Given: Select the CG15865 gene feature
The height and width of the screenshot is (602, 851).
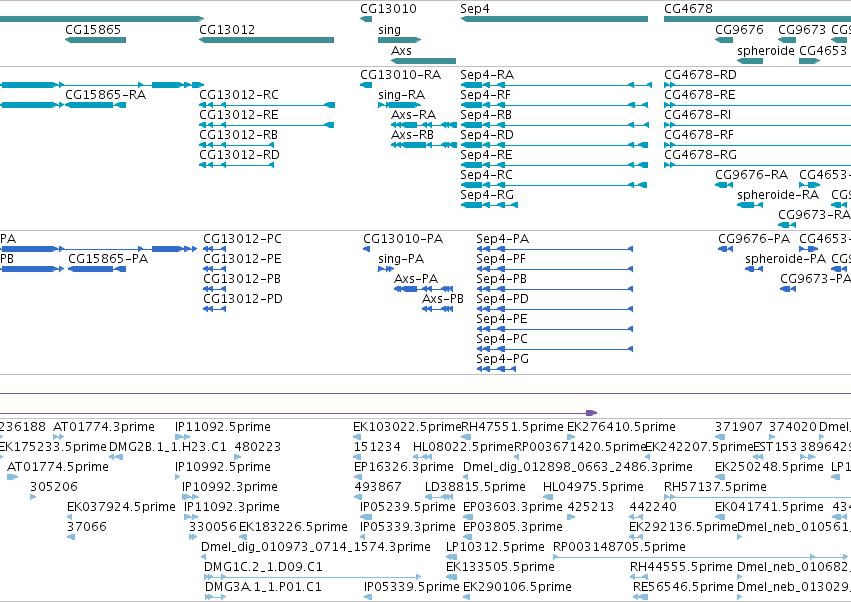Looking at the screenshot, I should [96, 40].
